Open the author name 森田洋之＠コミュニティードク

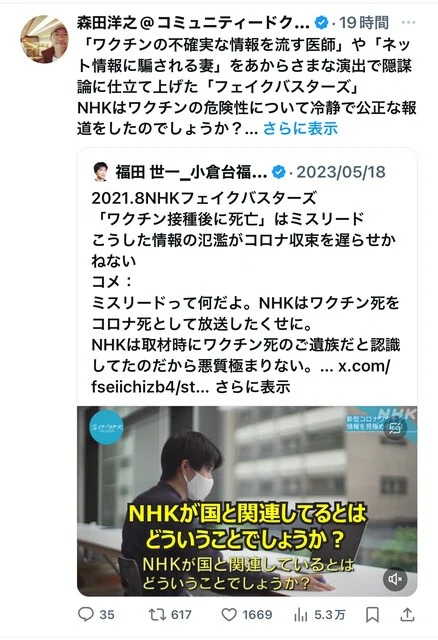(x=193, y=23)
